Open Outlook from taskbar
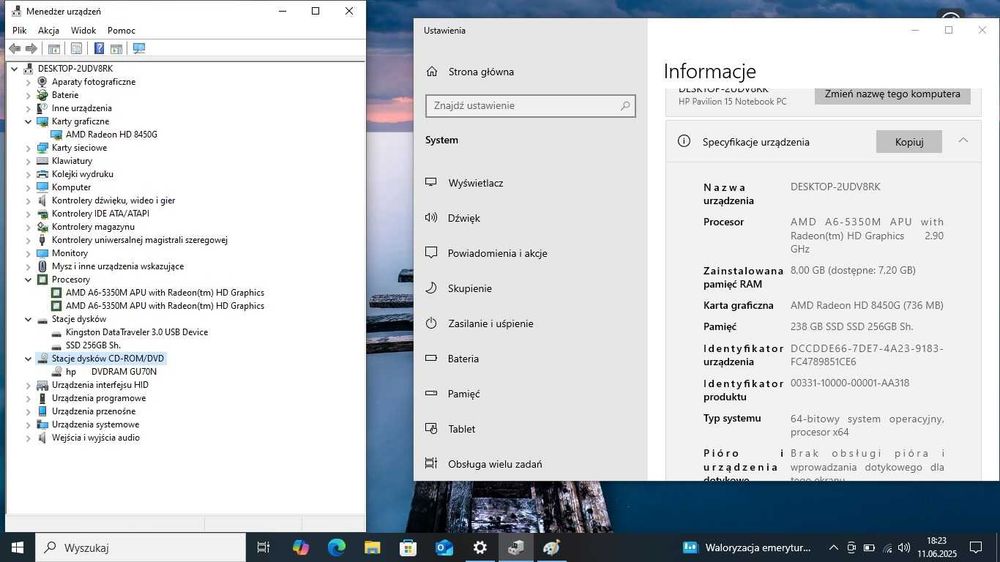The width and height of the screenshot is (1000, 562). tap(444, 547)
